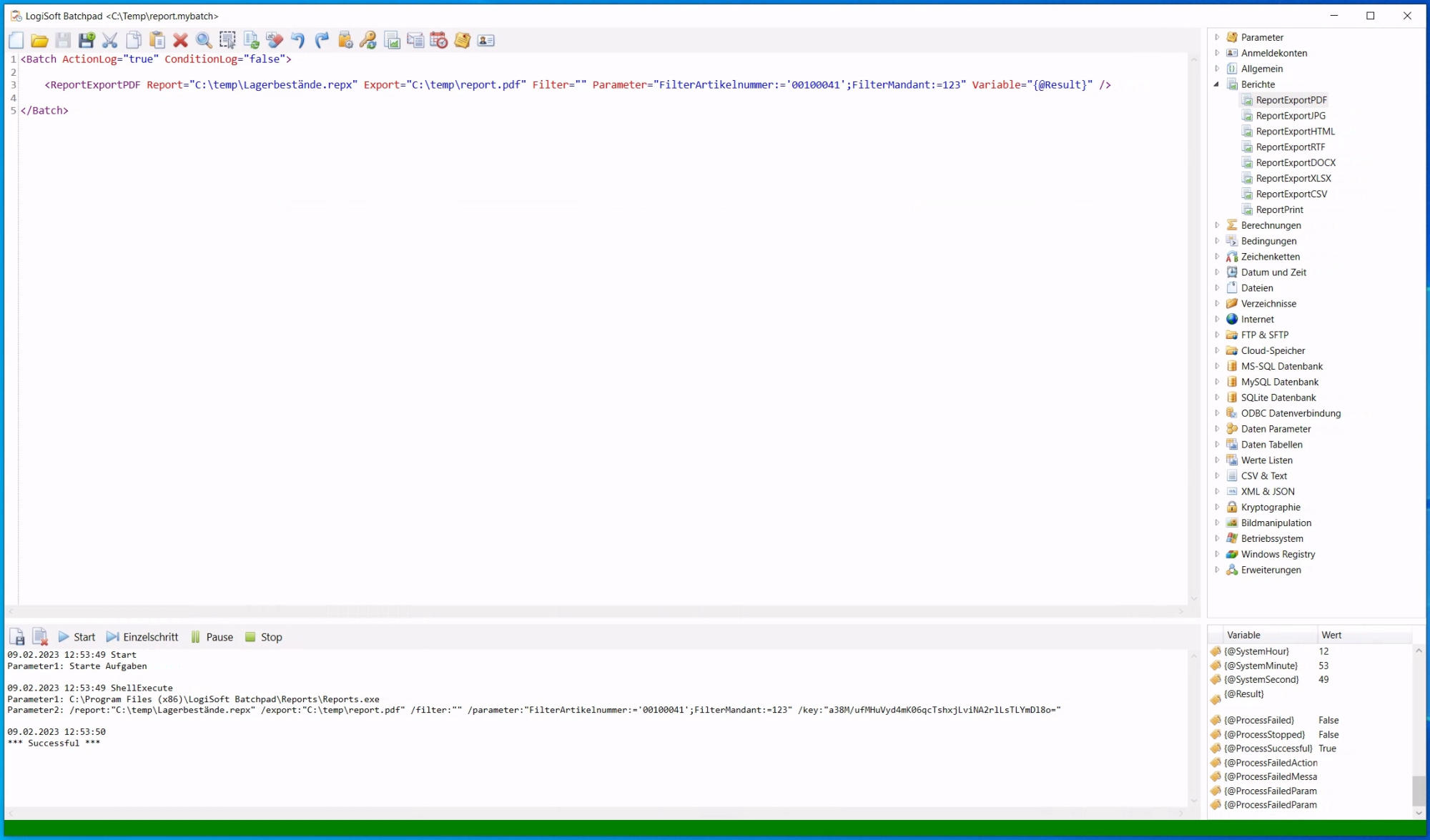
Task: Click the key credentials toolbar icon
Action: [x=368, y=41]
